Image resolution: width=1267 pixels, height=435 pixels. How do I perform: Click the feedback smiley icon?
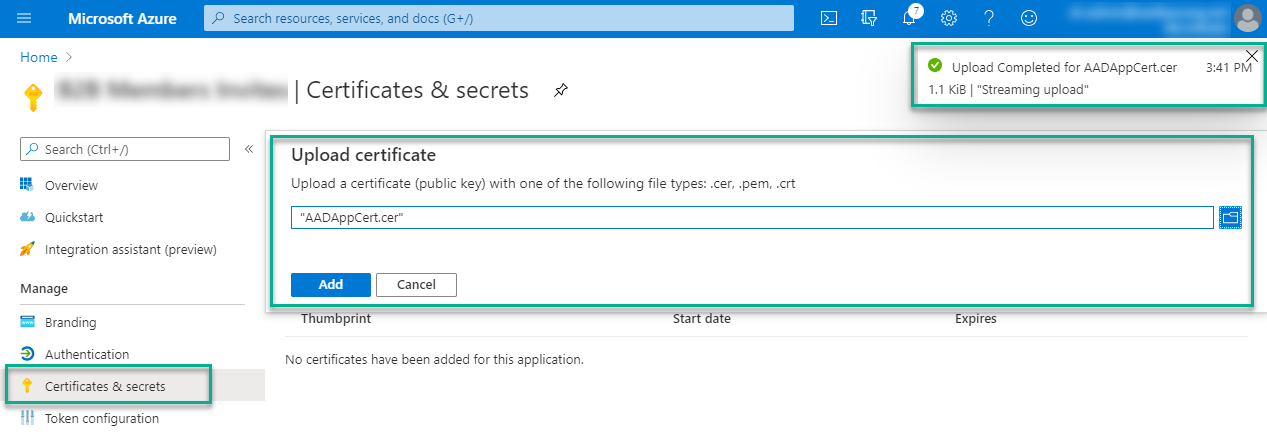1028,18
